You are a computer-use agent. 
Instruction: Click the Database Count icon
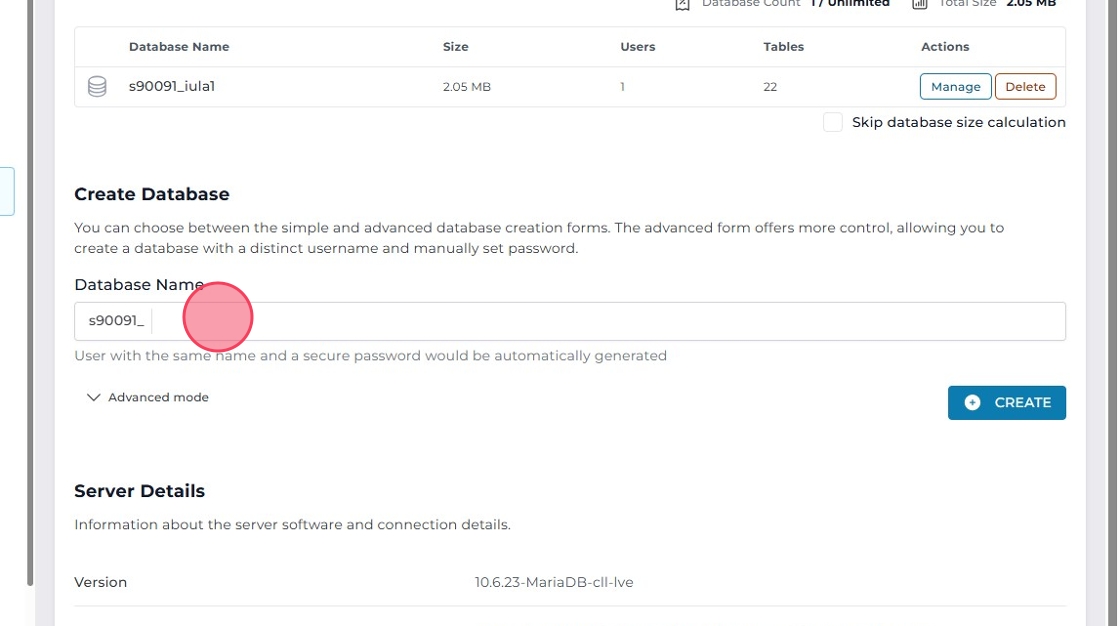tap(683, 4)
